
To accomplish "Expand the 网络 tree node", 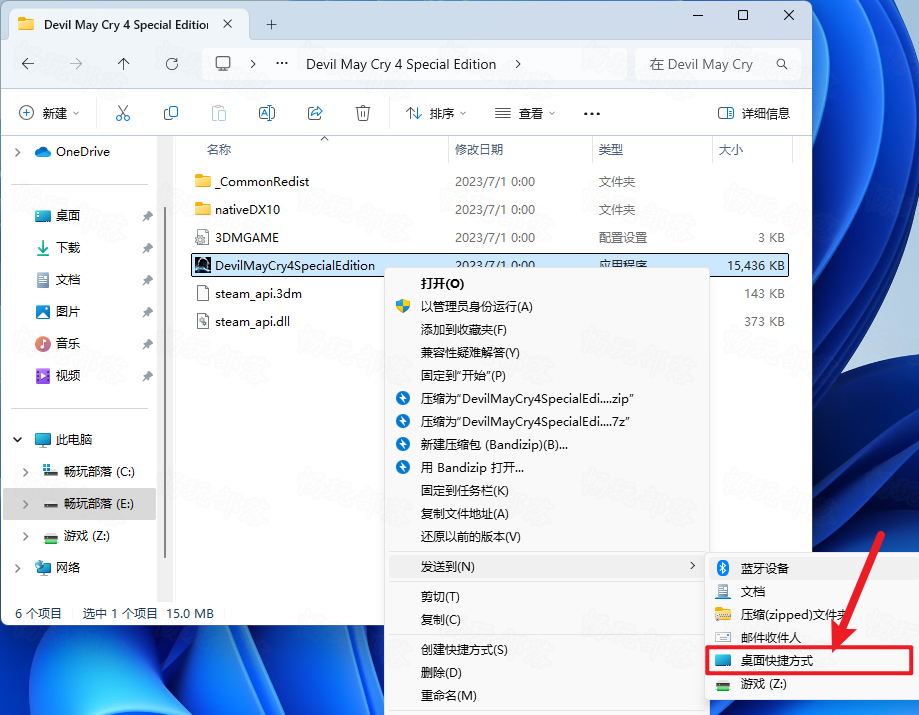I will (18, 568).
